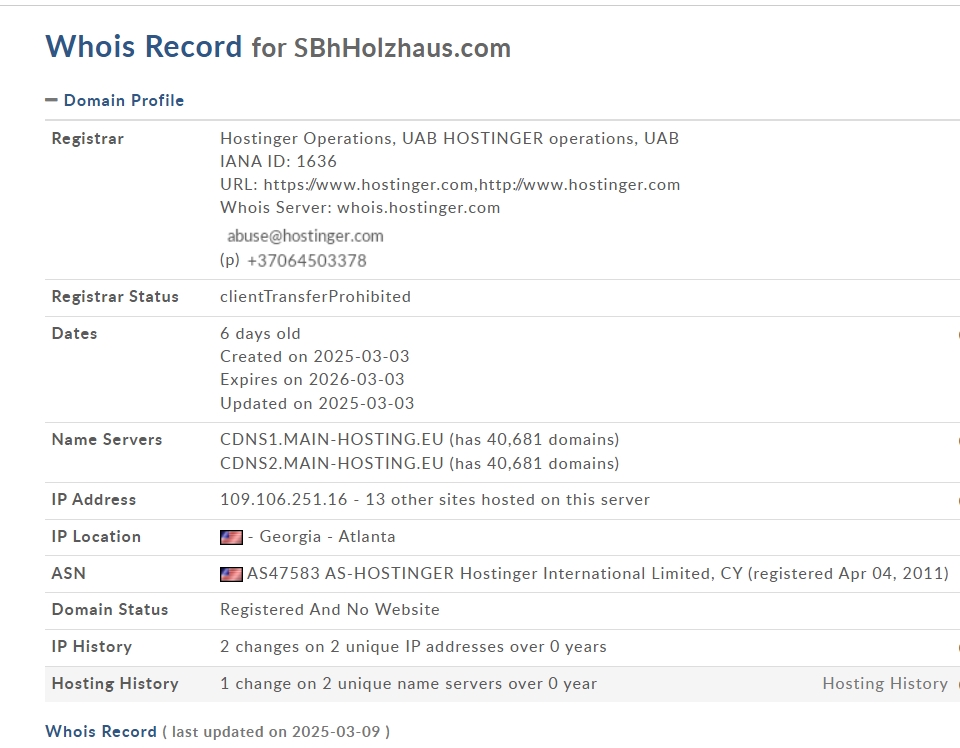Click the 'Updated on 2025-03-03' date
The width and height of the screenshot is (960, 748).
[x=317, y=403]
